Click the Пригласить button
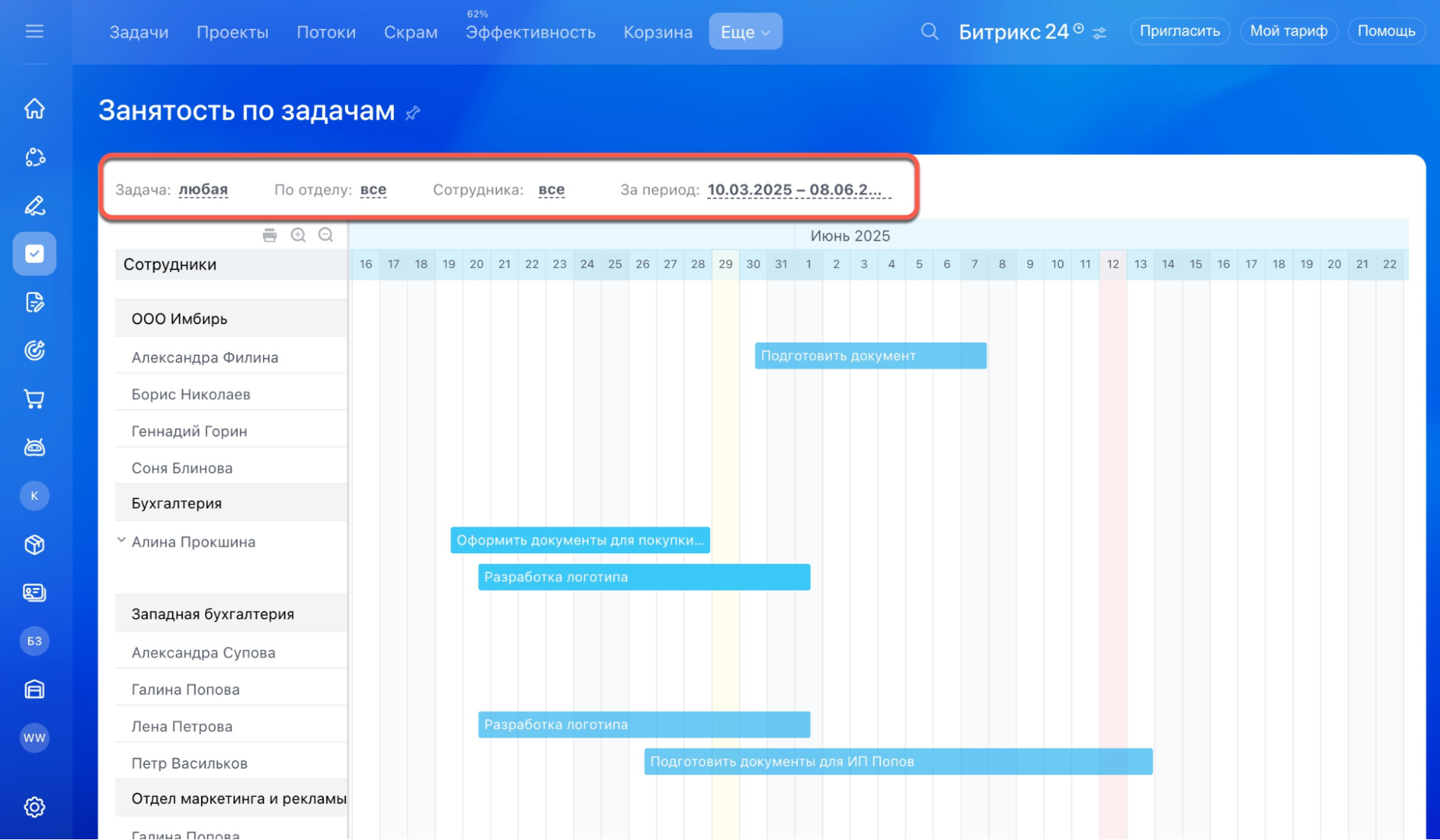This screenshot has width=1440, height=840. click(x=1179, y=31)
